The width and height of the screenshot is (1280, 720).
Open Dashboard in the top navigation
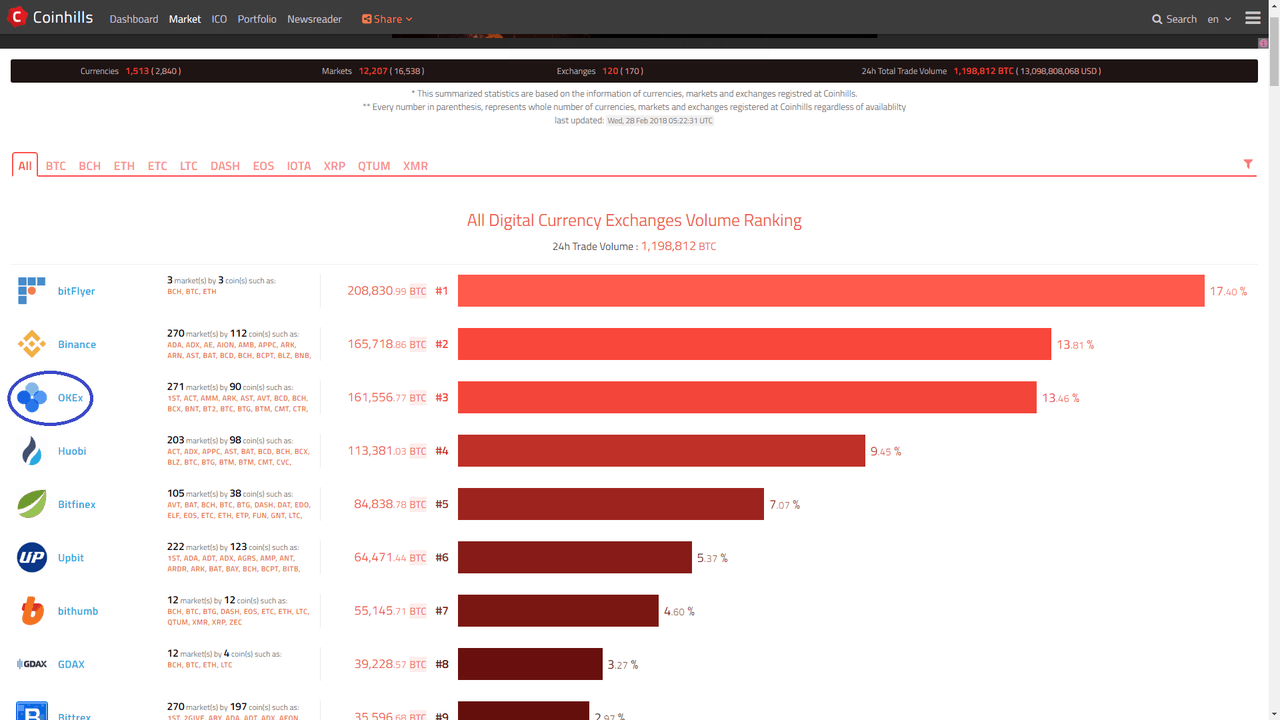pyautogui.click(x=134, y=19)
